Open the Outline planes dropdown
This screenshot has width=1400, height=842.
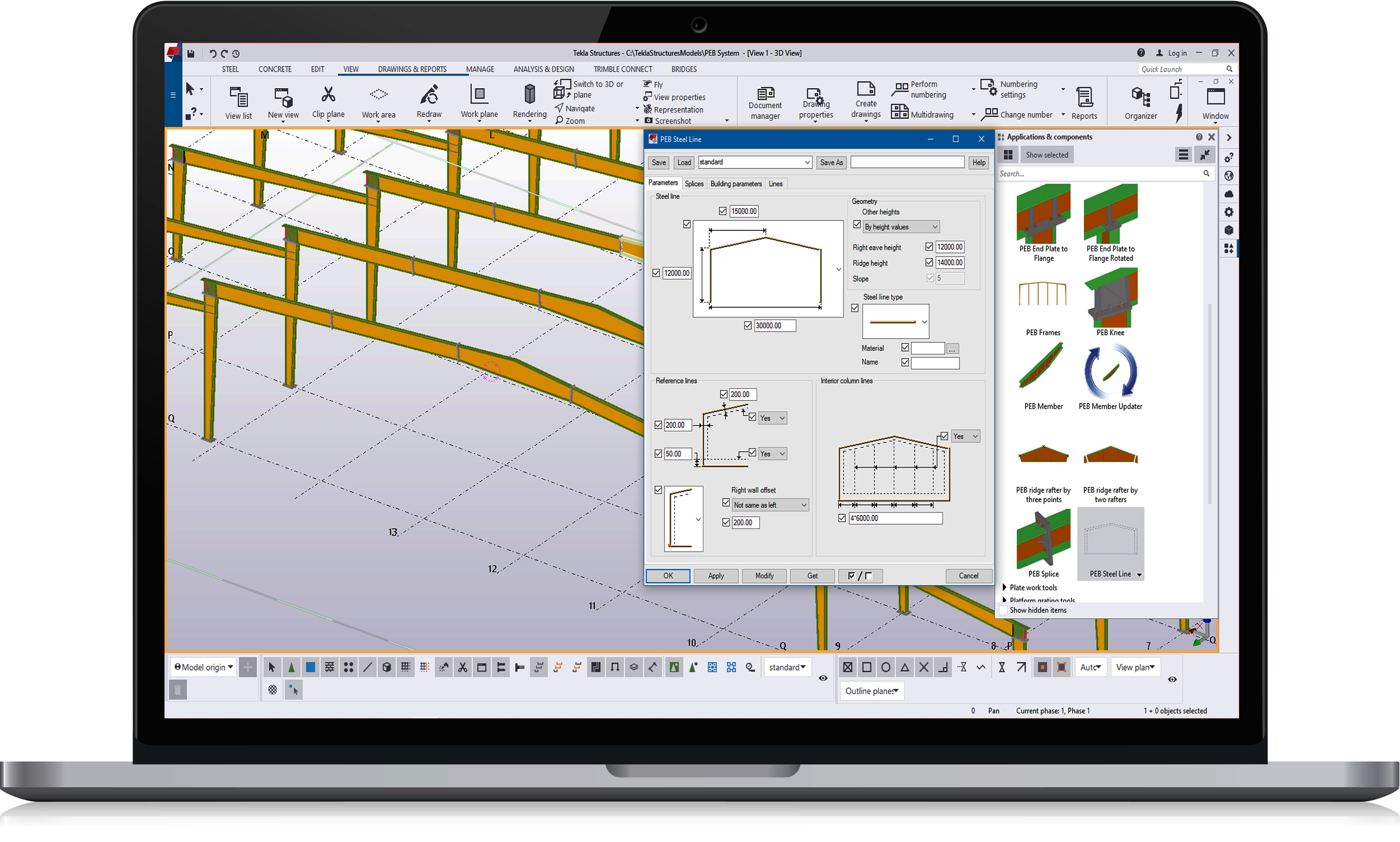[871, 691]
